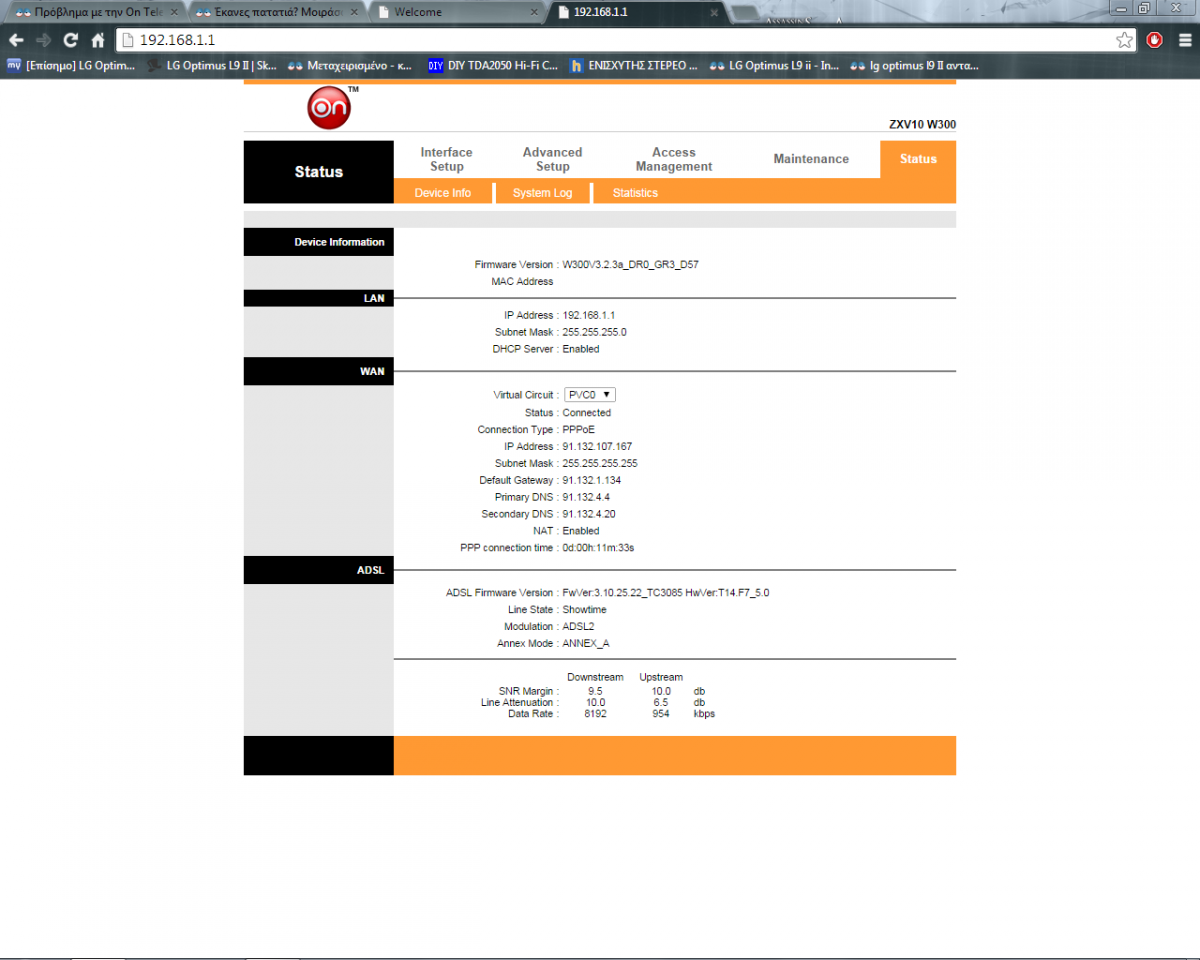The width and height of the screenshot is (1200, 960).
Task: Open the lg optimus l9 II αντα... bookmark
Action: (915, 66)
